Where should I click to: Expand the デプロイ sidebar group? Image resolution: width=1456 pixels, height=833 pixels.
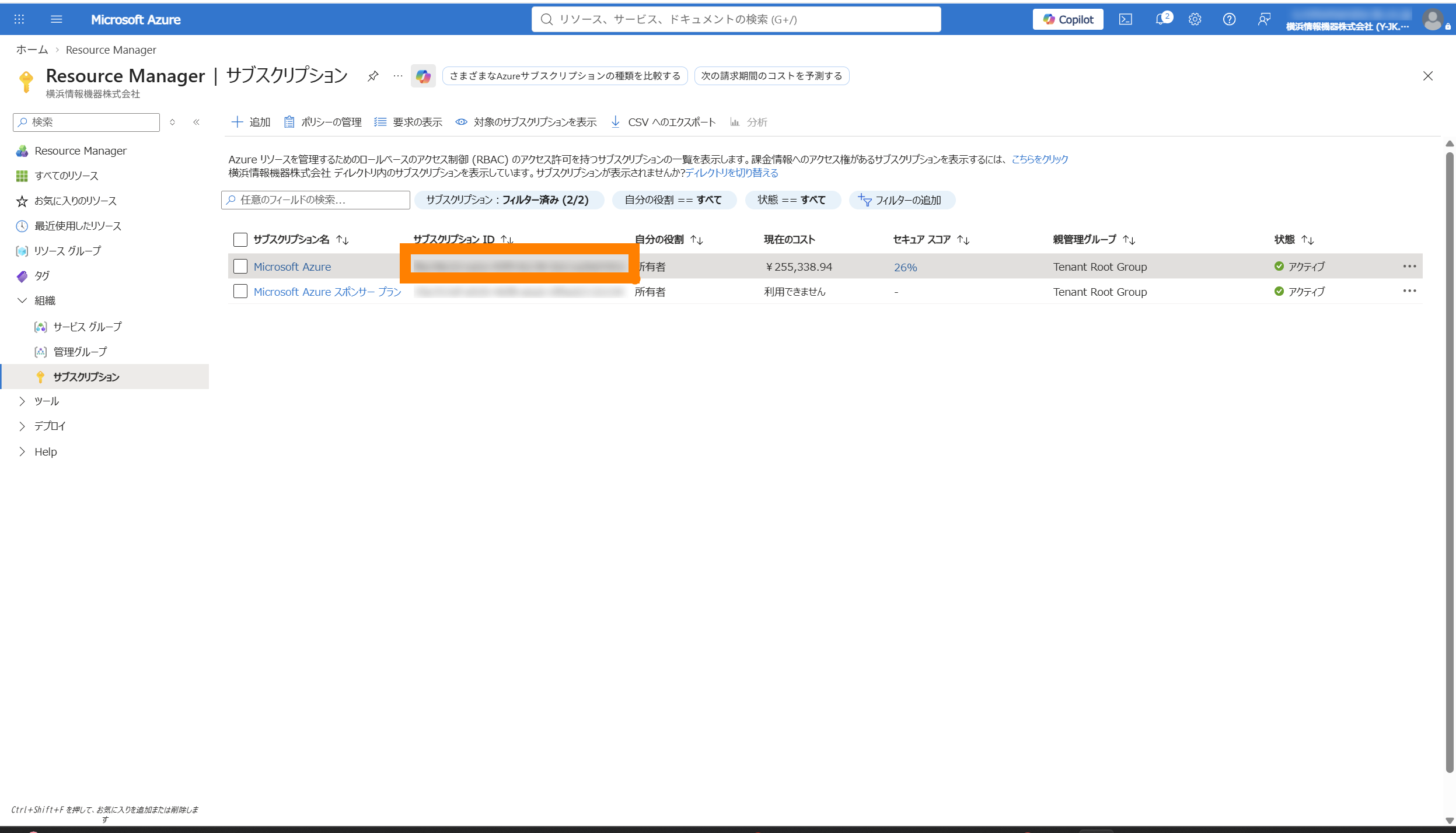22,426
